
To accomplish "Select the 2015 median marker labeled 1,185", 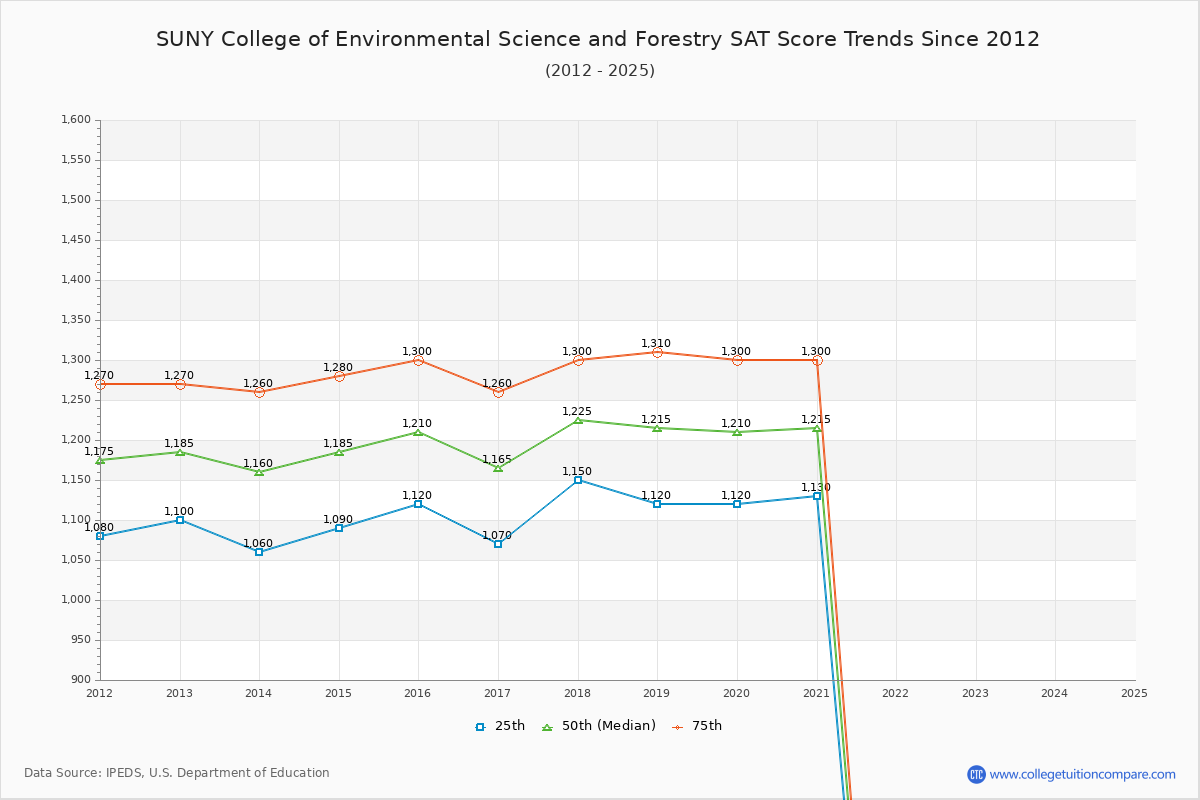I will (339, 452).
